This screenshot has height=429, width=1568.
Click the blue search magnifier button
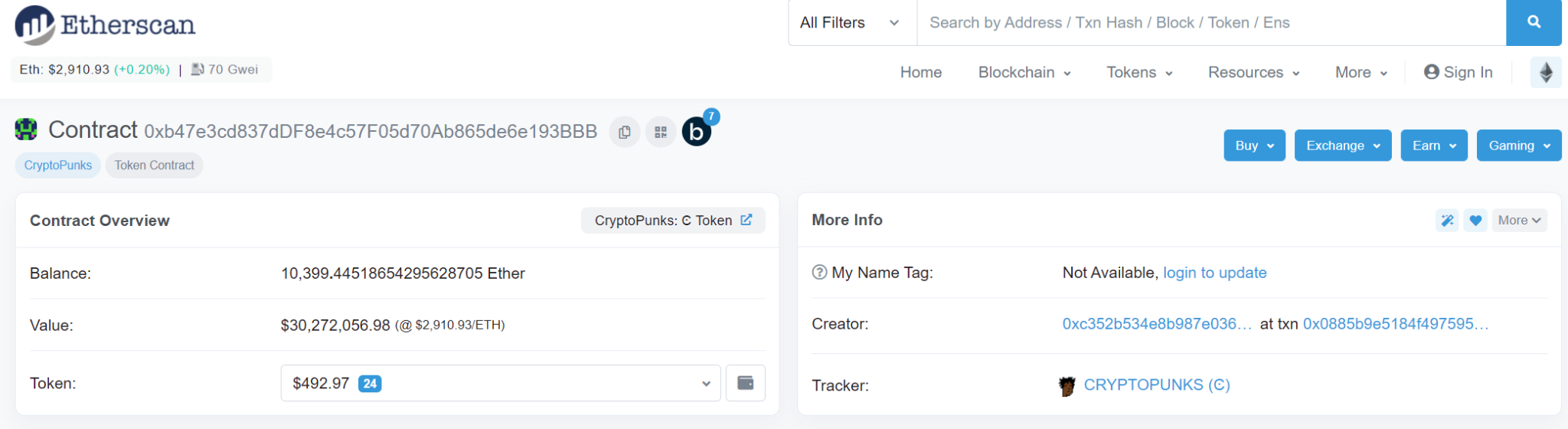point(1534,22)
